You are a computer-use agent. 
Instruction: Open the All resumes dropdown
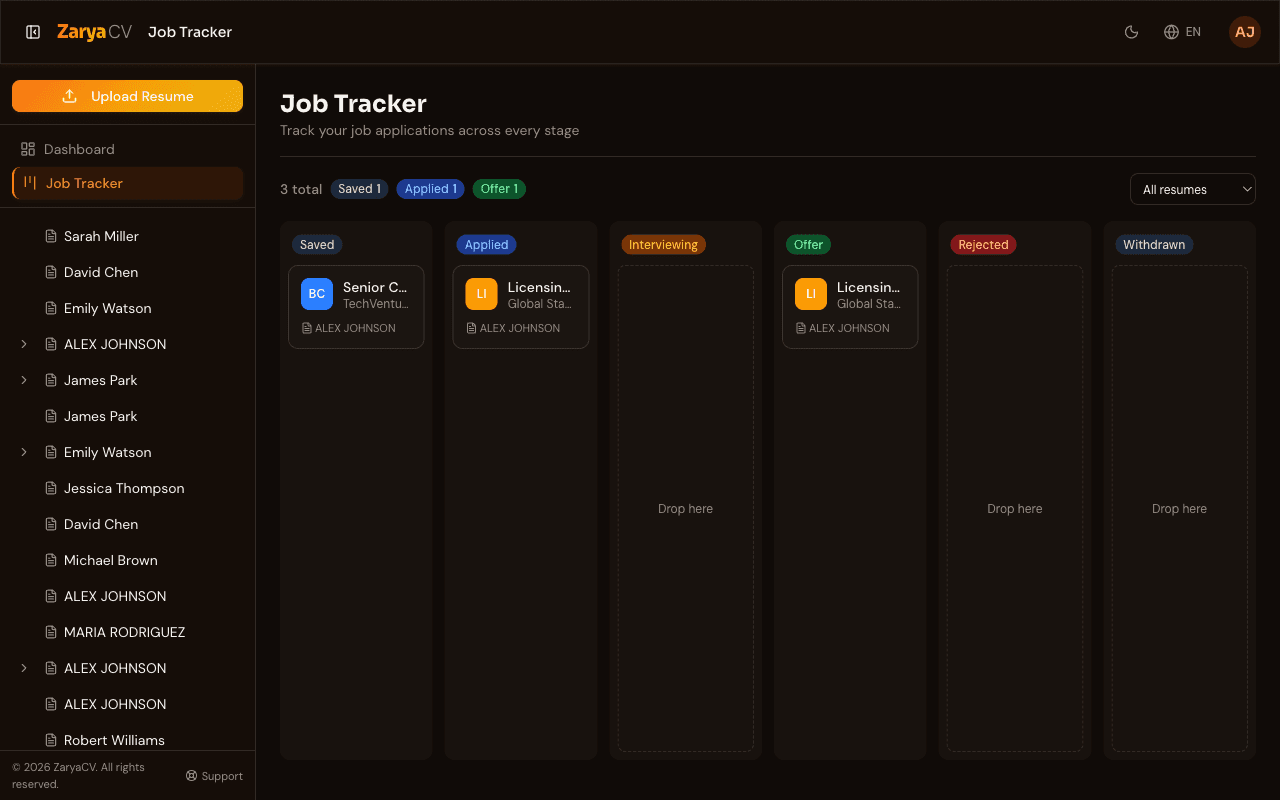(x=1192, y=188)
